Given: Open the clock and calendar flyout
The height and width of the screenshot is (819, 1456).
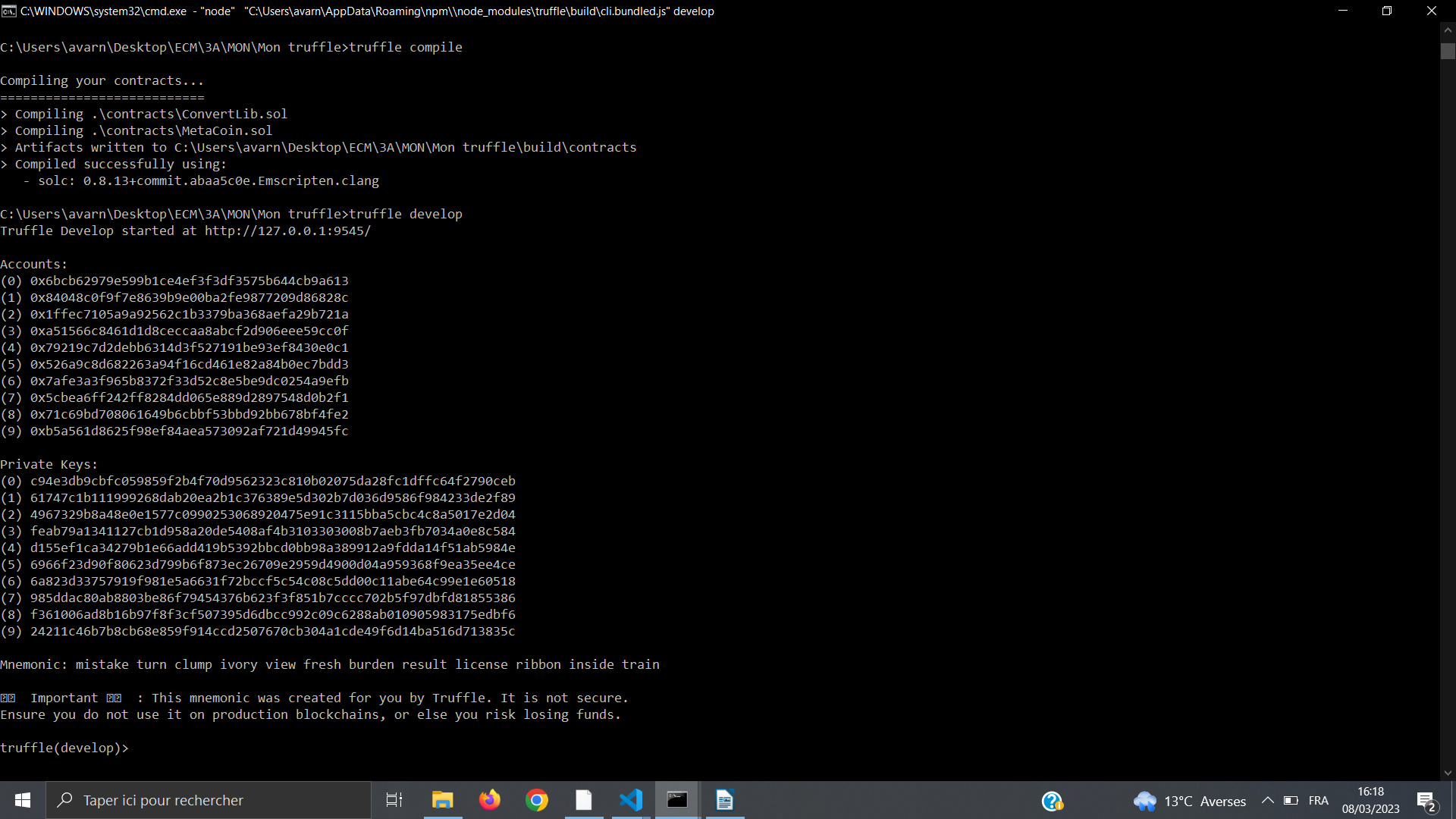Looking at the screenshot, I should (1370, 800).
